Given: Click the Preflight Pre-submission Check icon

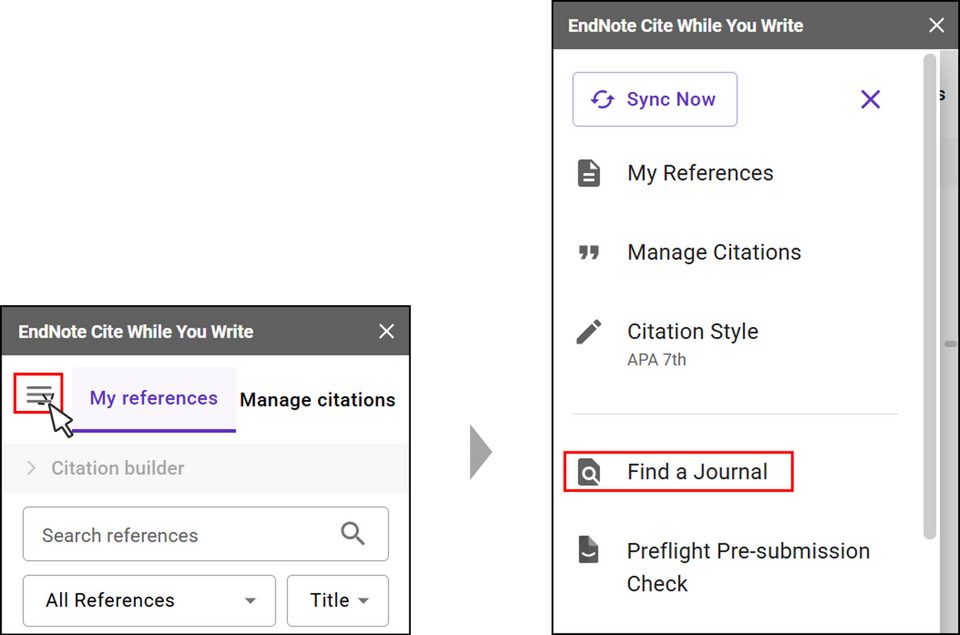Looking at the screenshot, I should 588,549.
